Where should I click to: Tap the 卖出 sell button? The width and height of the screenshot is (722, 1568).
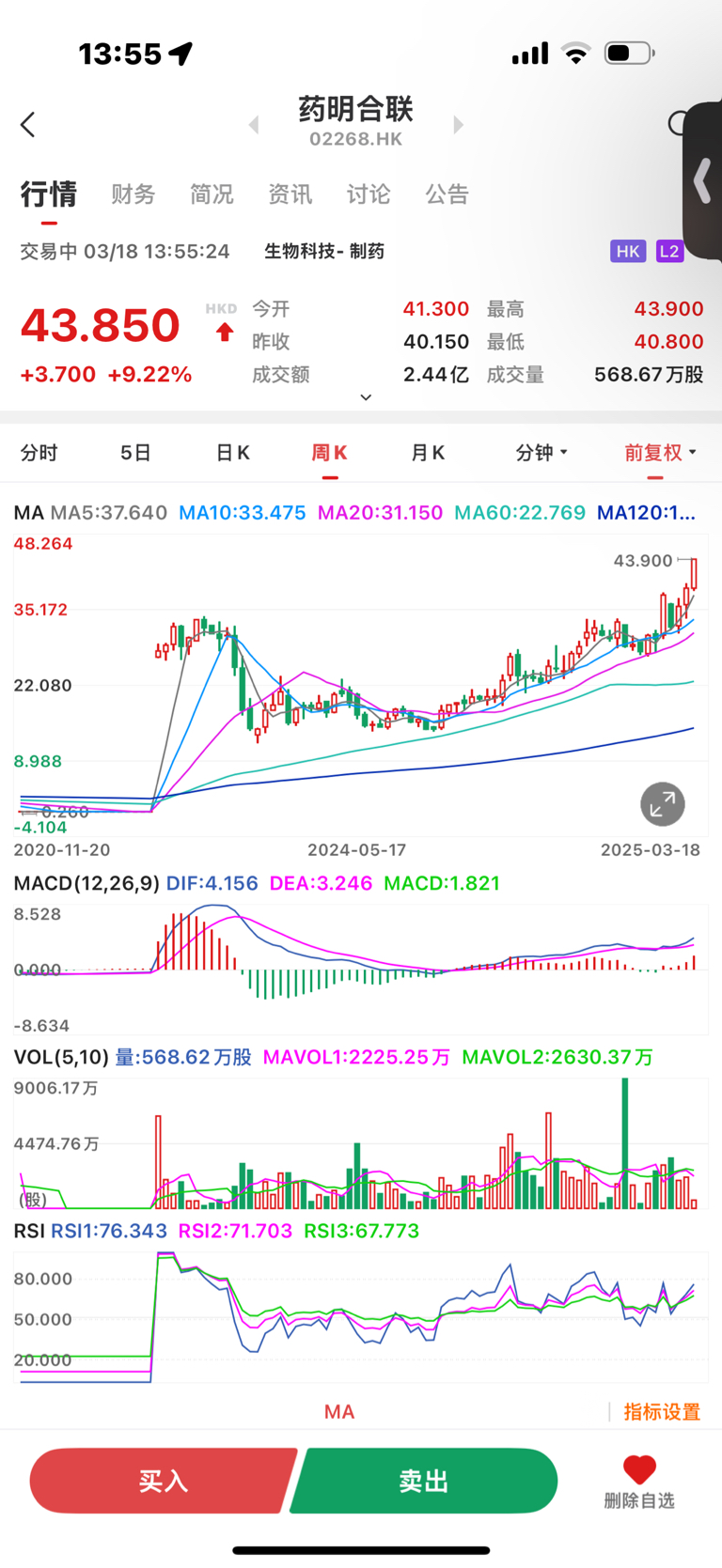tap(424, 1481)
